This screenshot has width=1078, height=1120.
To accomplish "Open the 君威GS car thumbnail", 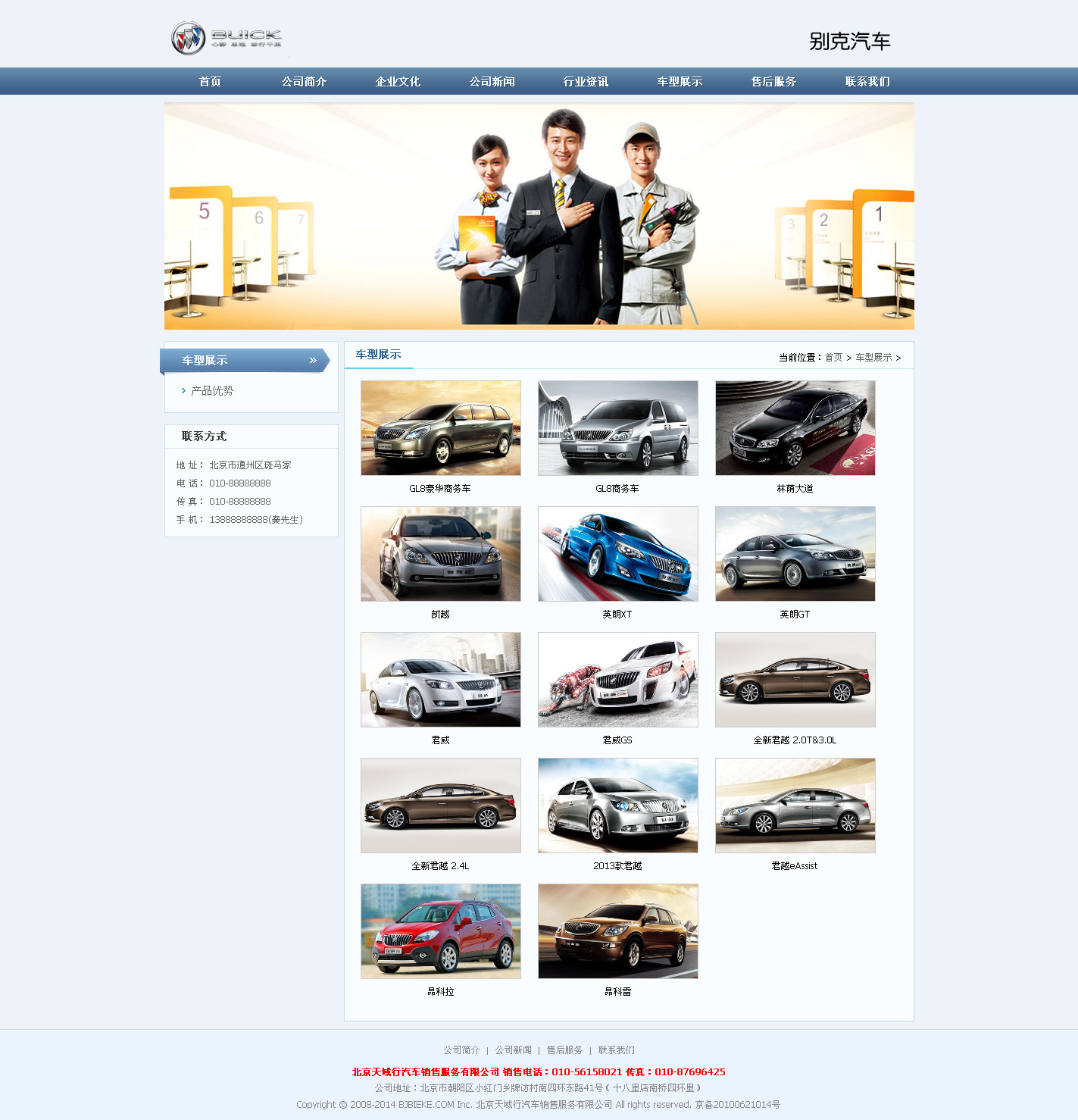I will pos(617,680).
